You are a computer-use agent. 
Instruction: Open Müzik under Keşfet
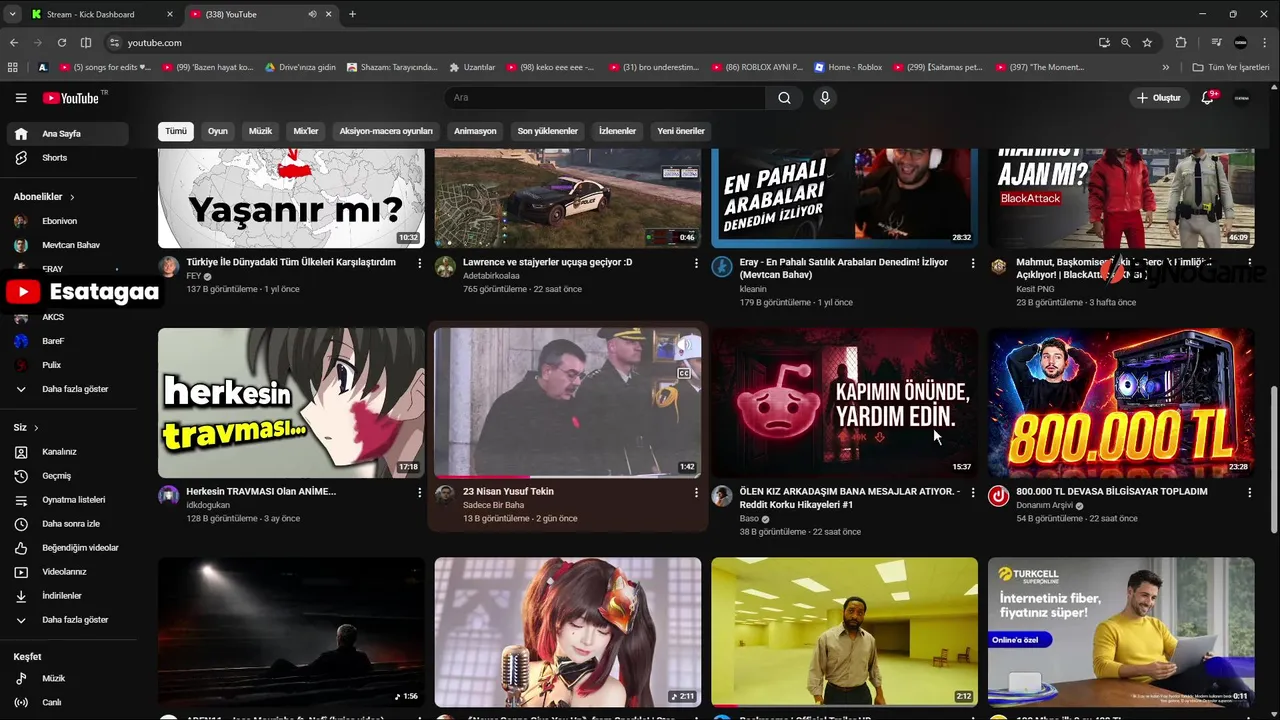tap(67, 678)
